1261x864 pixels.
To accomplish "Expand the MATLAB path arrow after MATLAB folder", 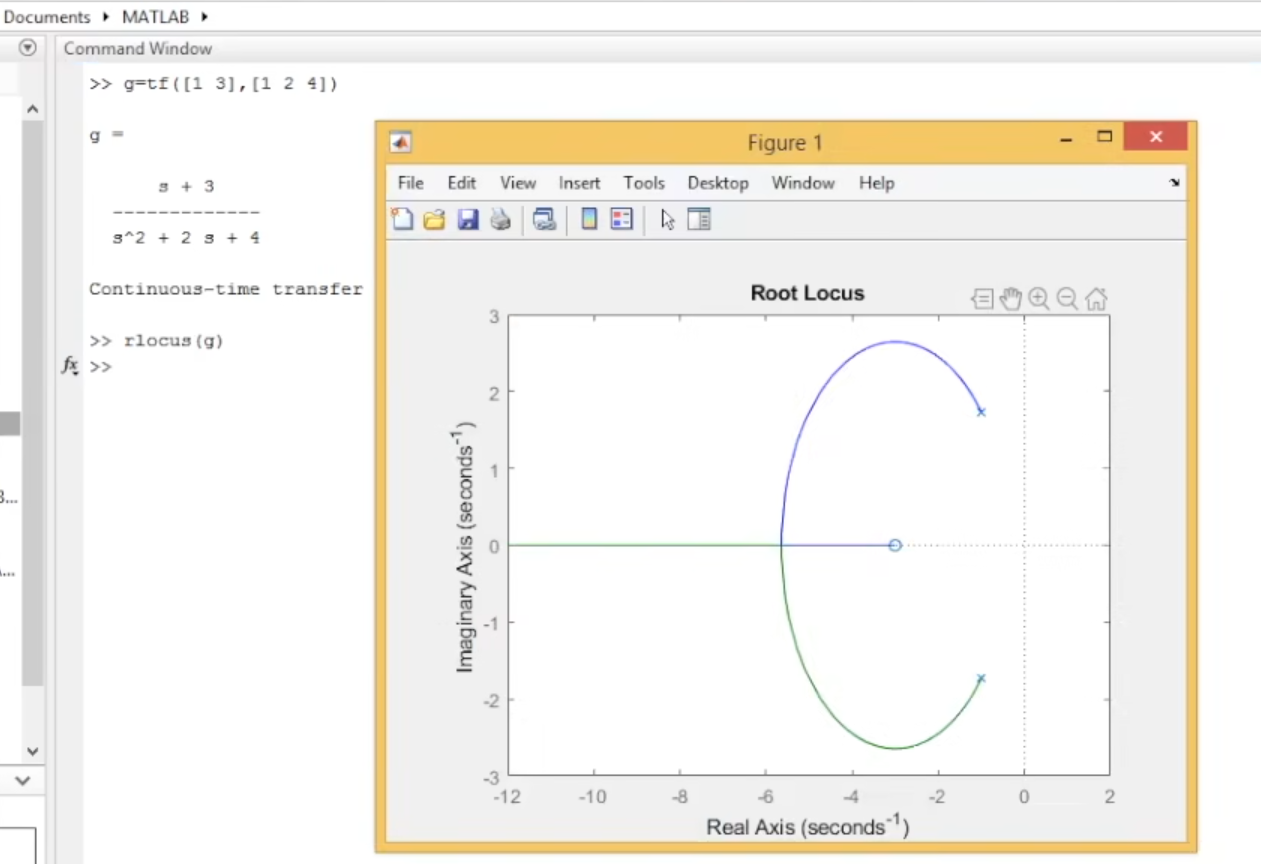I will (204, 17).
